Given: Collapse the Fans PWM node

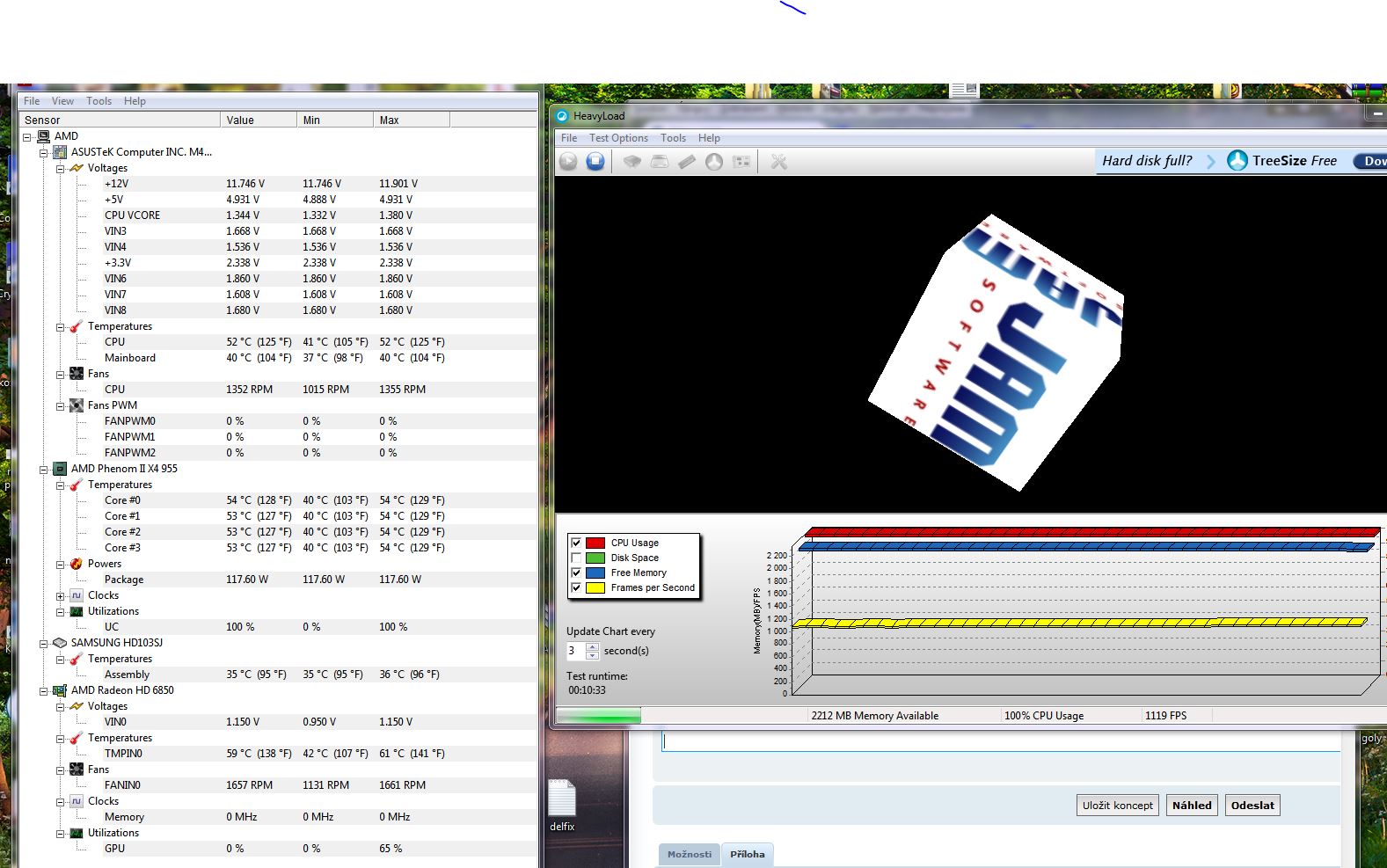Looking at the screenshot, I should coord(60,405).
